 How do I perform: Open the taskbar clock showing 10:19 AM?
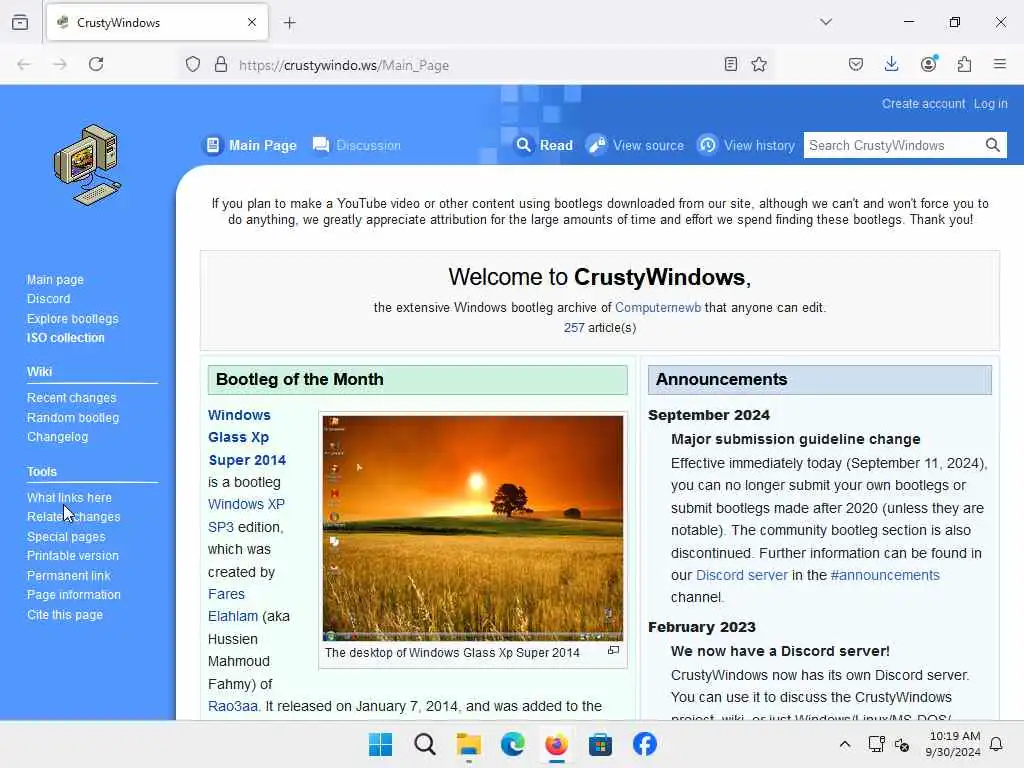pyautogui.click(x=953, y=744)
